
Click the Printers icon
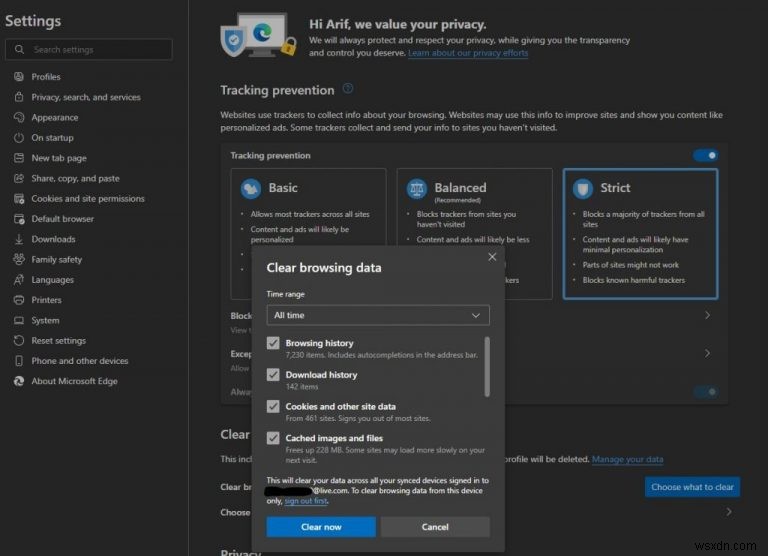pos(19,300)
